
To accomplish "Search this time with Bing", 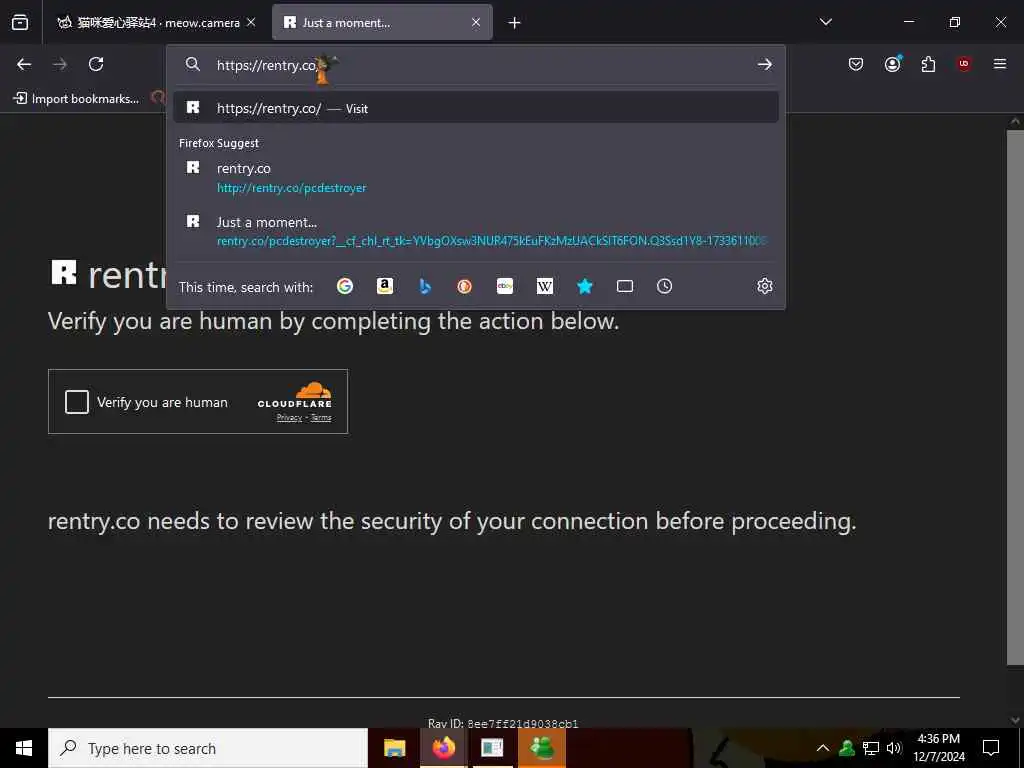I will click(424, 286).
